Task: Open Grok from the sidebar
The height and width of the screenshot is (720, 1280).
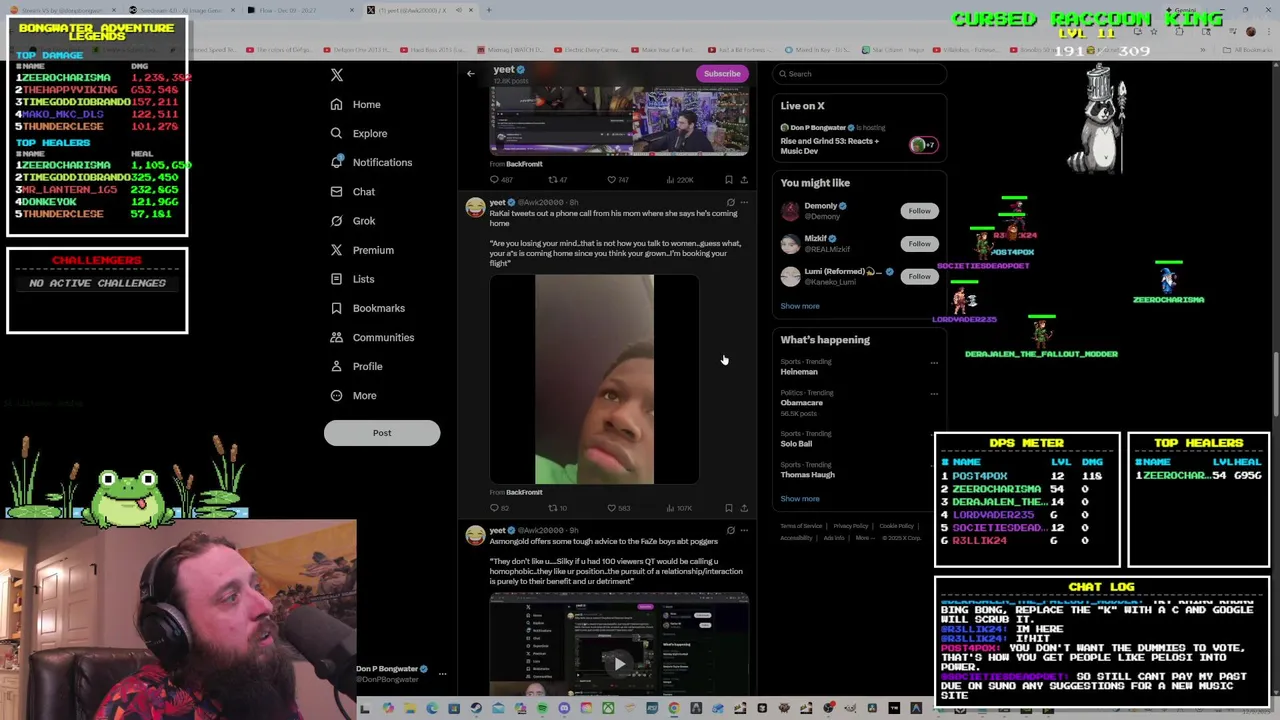Action: (x=353, y=221)
